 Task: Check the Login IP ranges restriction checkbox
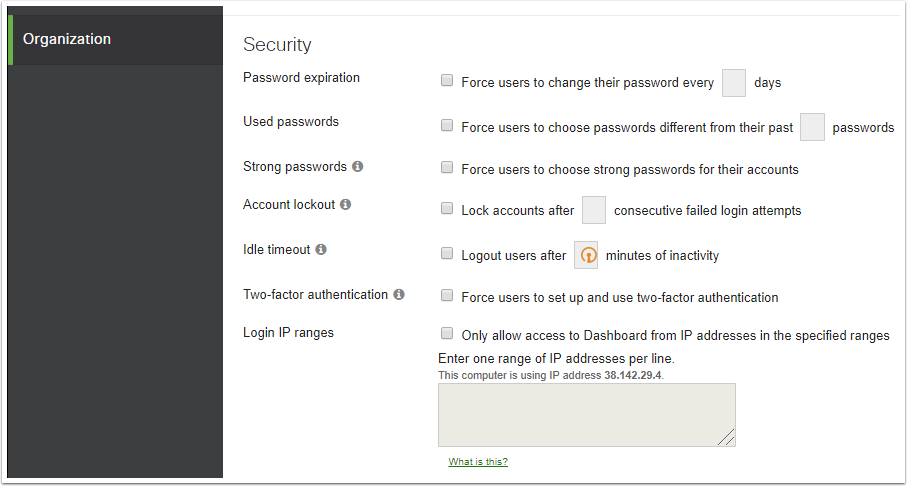(447, 334)
